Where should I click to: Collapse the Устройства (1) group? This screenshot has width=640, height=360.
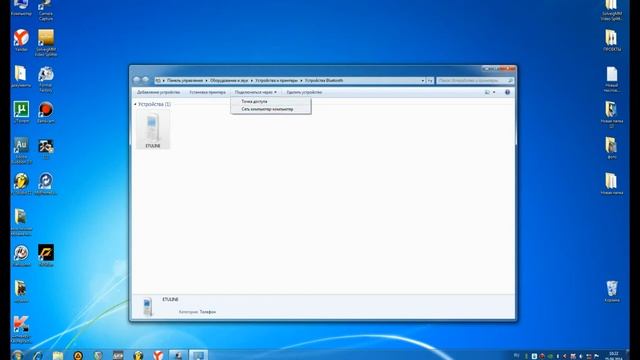pos(135,104)
